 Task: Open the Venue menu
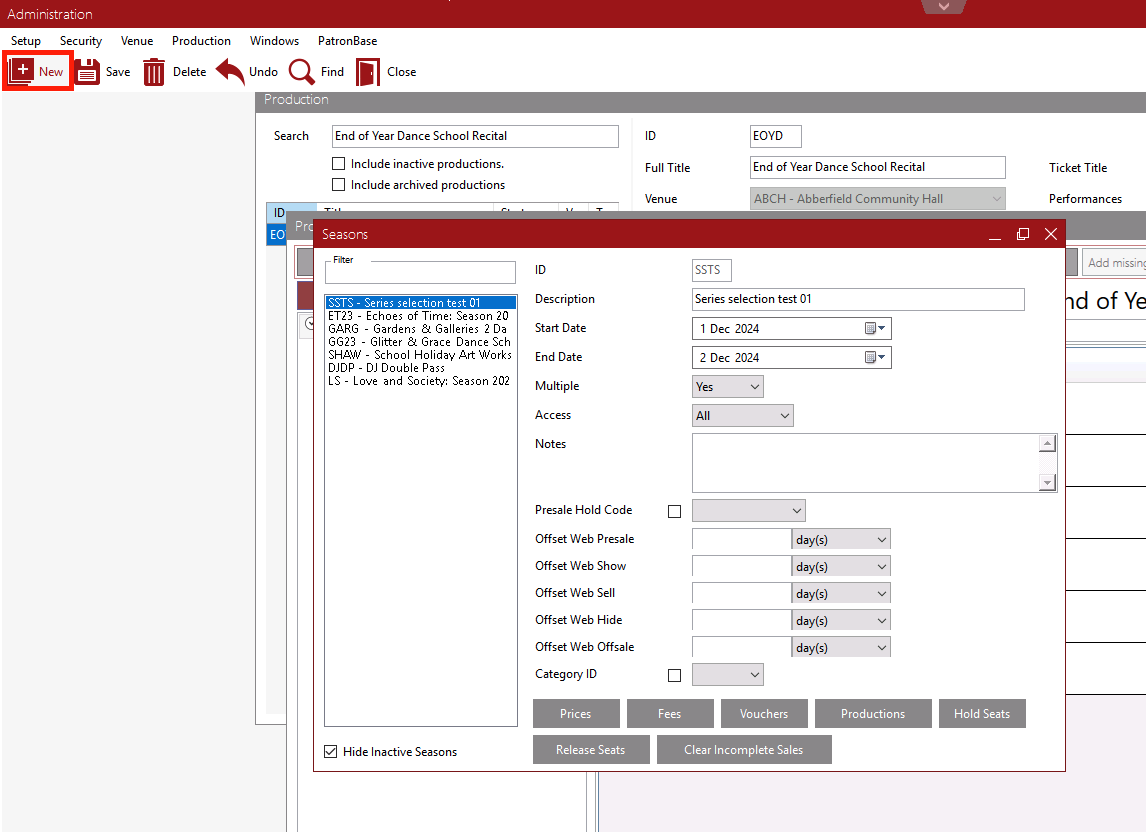tap(137, 41)
